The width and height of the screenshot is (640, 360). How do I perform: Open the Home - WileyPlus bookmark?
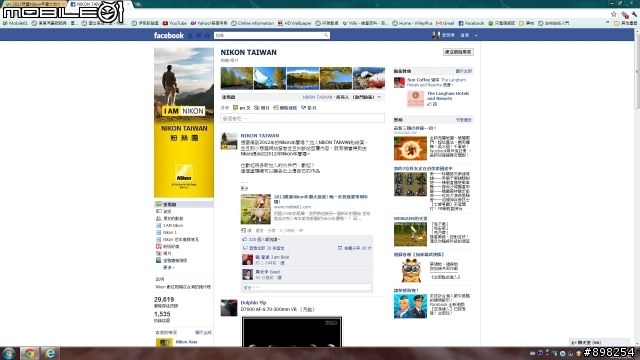pyautogui.click(x=412, y=23)
